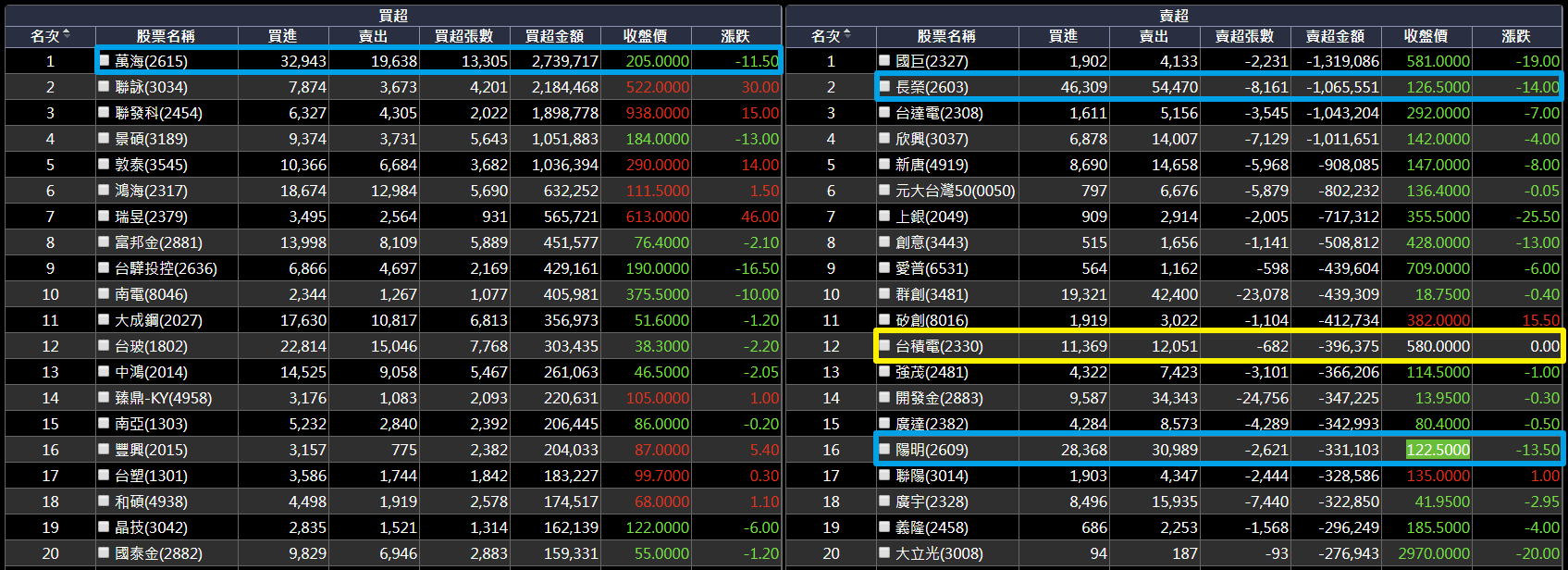The image size is (1568, 570).
Task: Tick the checkbox next to 聯發科(2454)
Action: (105, 112)
